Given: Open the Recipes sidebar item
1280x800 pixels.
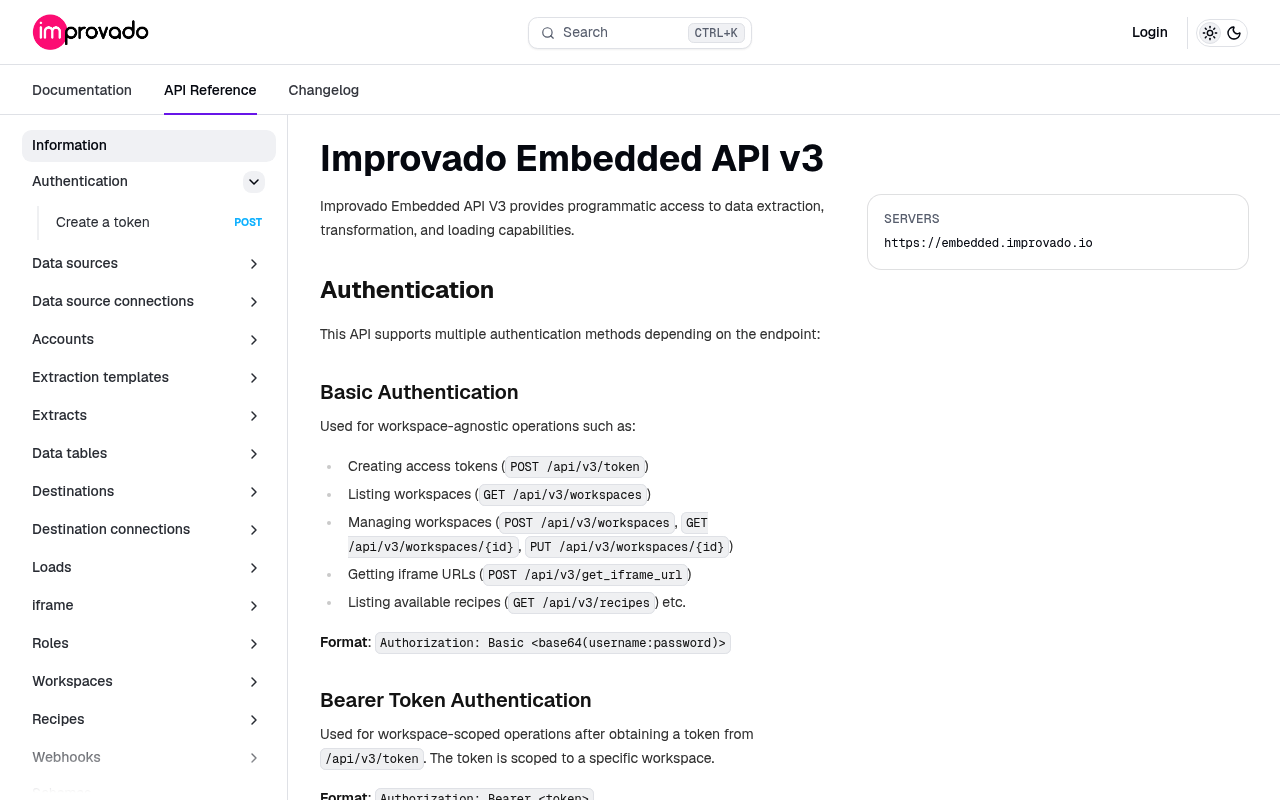Looking at the screenshot, I should [58, 719].
